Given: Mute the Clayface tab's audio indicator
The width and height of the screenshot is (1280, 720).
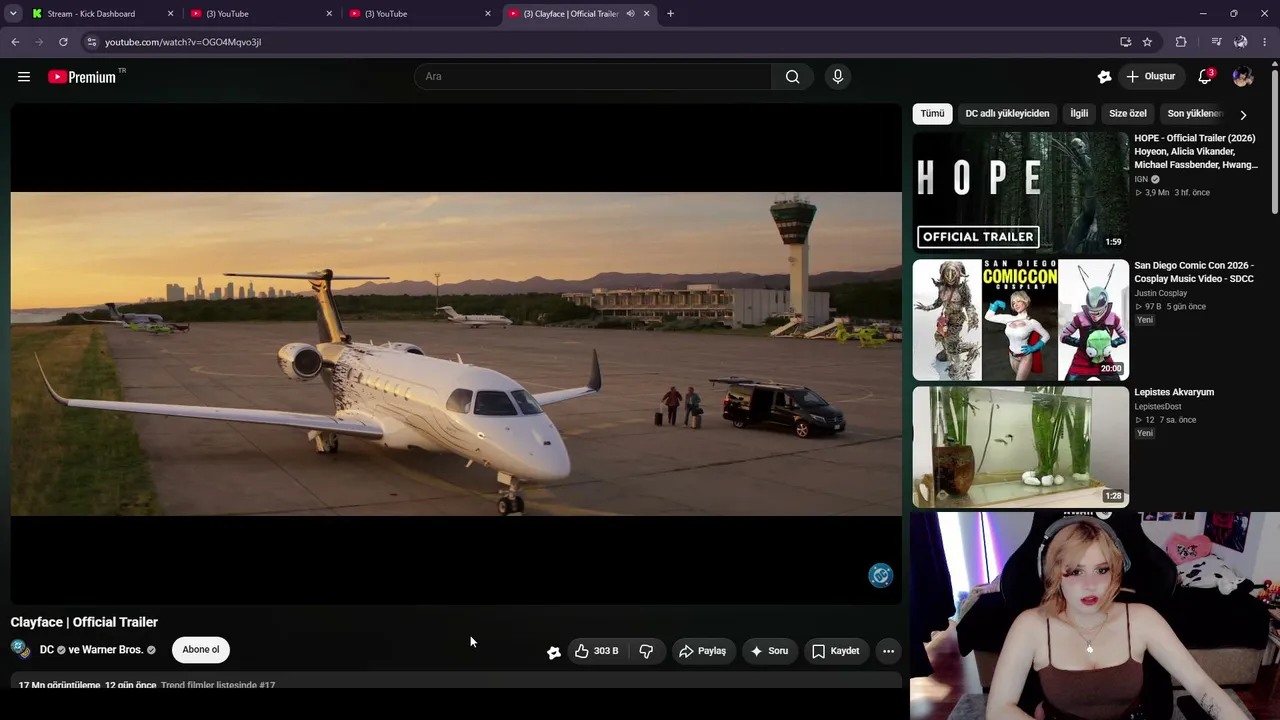Looking at the screenshot, I should 630,14.
